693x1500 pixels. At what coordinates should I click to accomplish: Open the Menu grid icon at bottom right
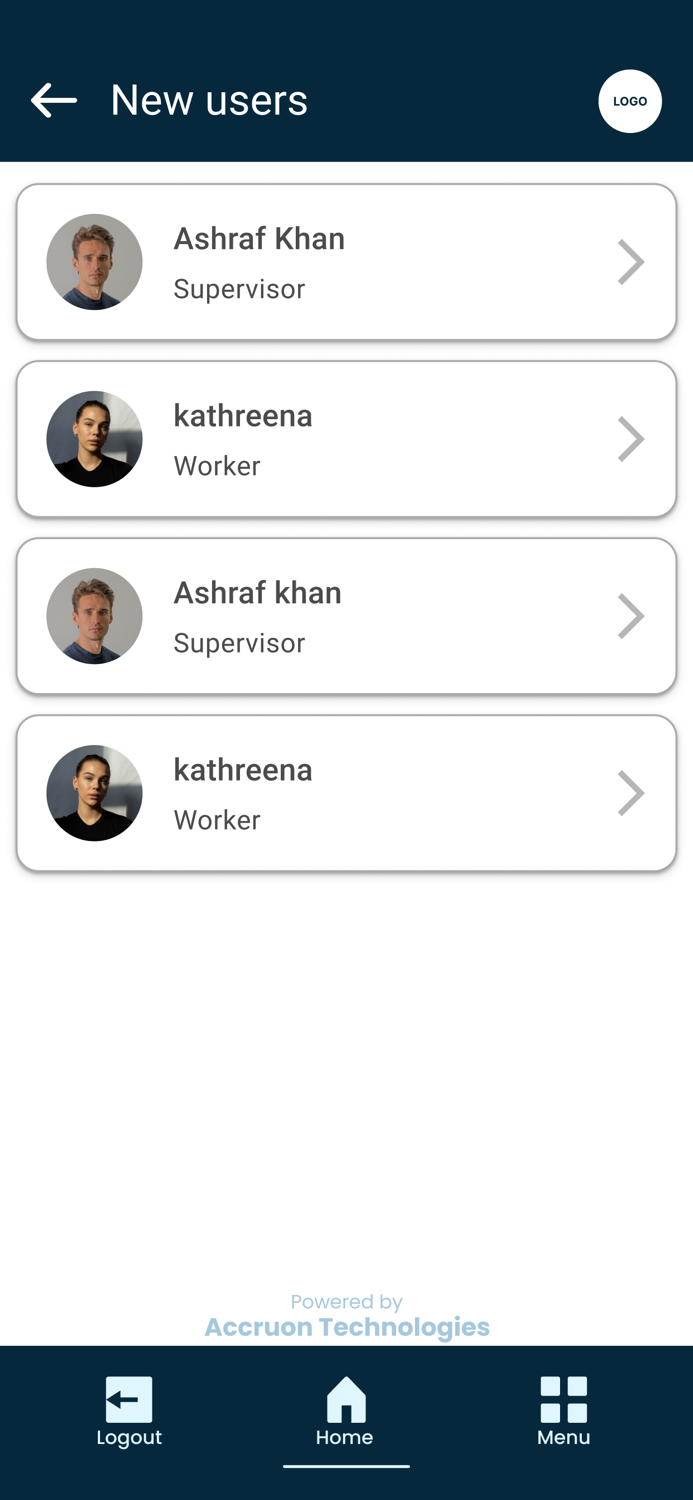(x=563, y=1397)
